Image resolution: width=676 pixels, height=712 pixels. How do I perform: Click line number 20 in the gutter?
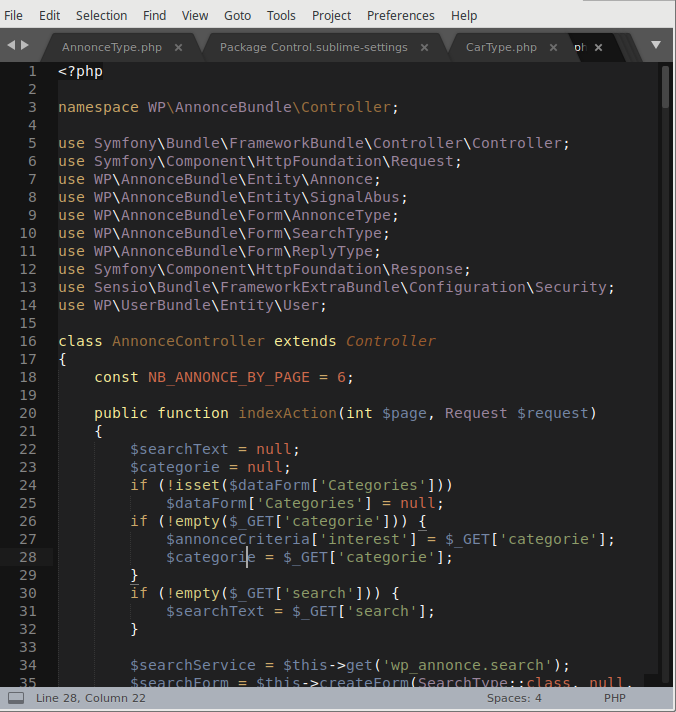pos(28,413)
